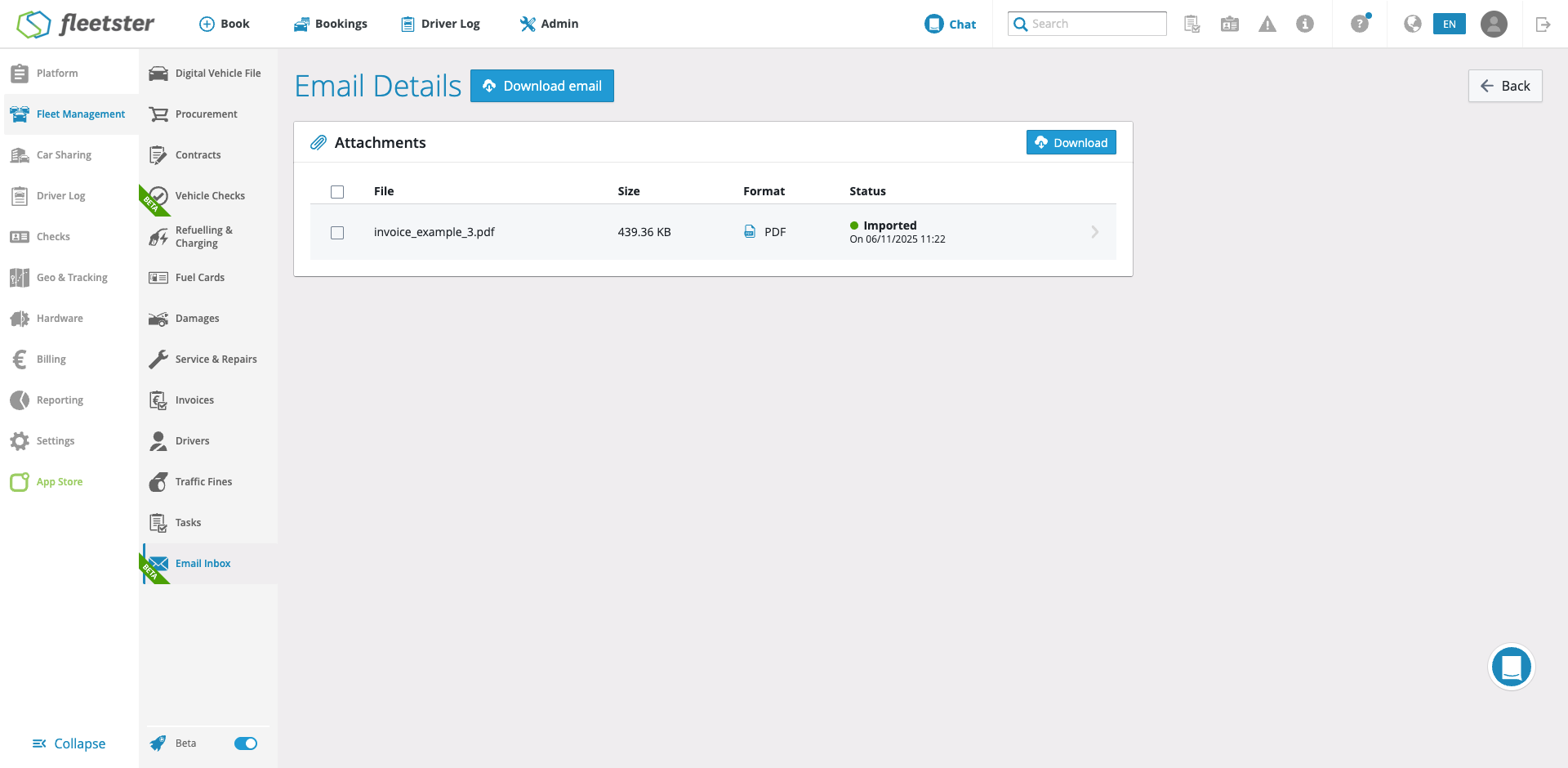Open the Invoices page
The image size is (1568, 768).
click(x=208, y=400)
